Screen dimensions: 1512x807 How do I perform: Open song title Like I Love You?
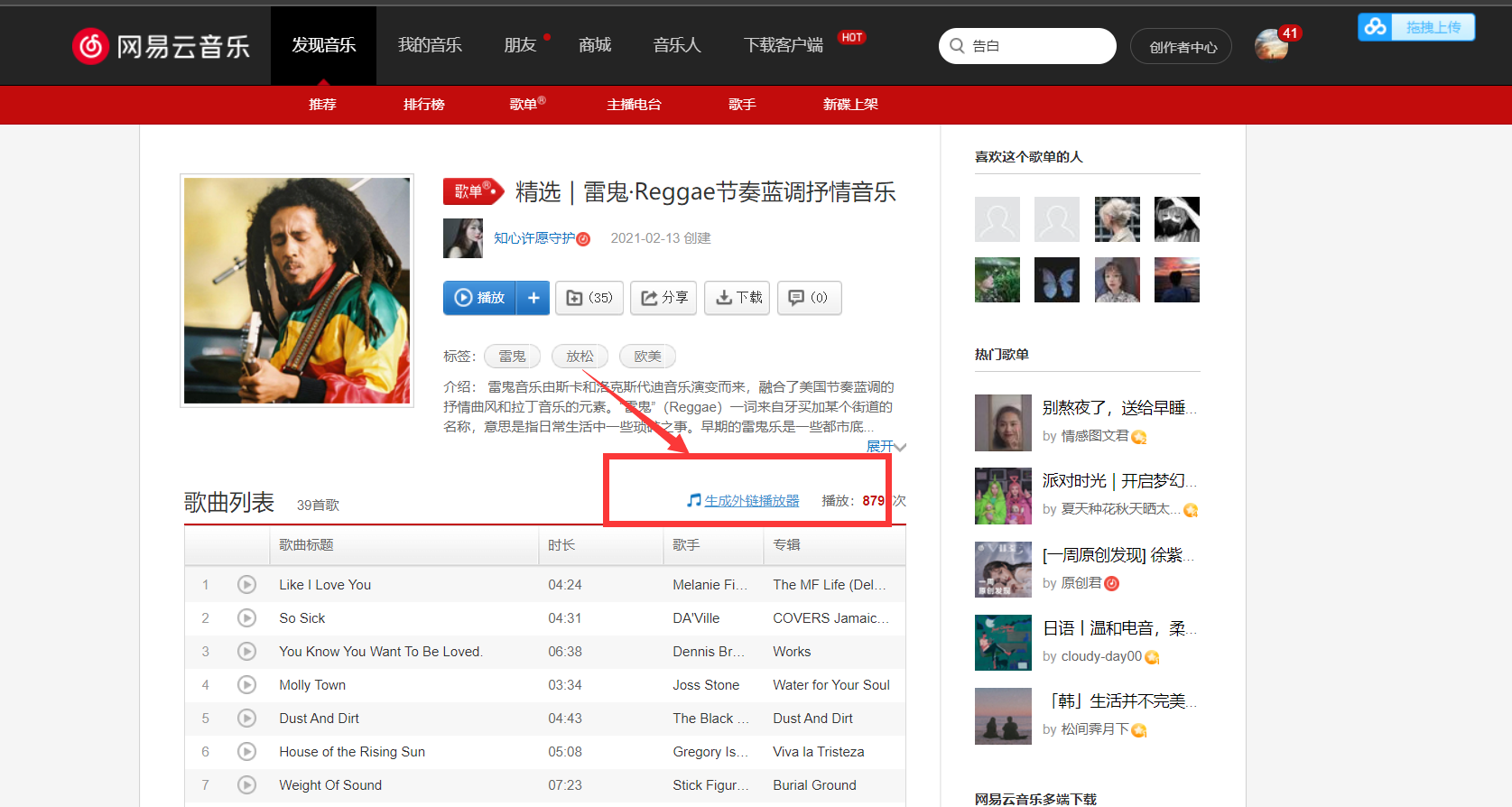[x=325, y=585]
